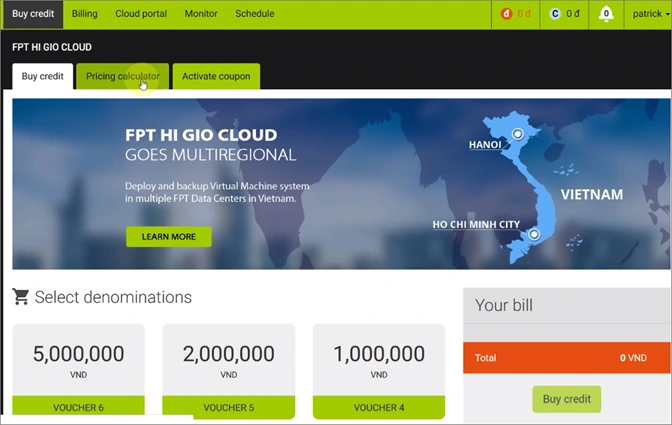Click the Your bill heading
This screenshot has width=672, height=425.
[504, 305]
